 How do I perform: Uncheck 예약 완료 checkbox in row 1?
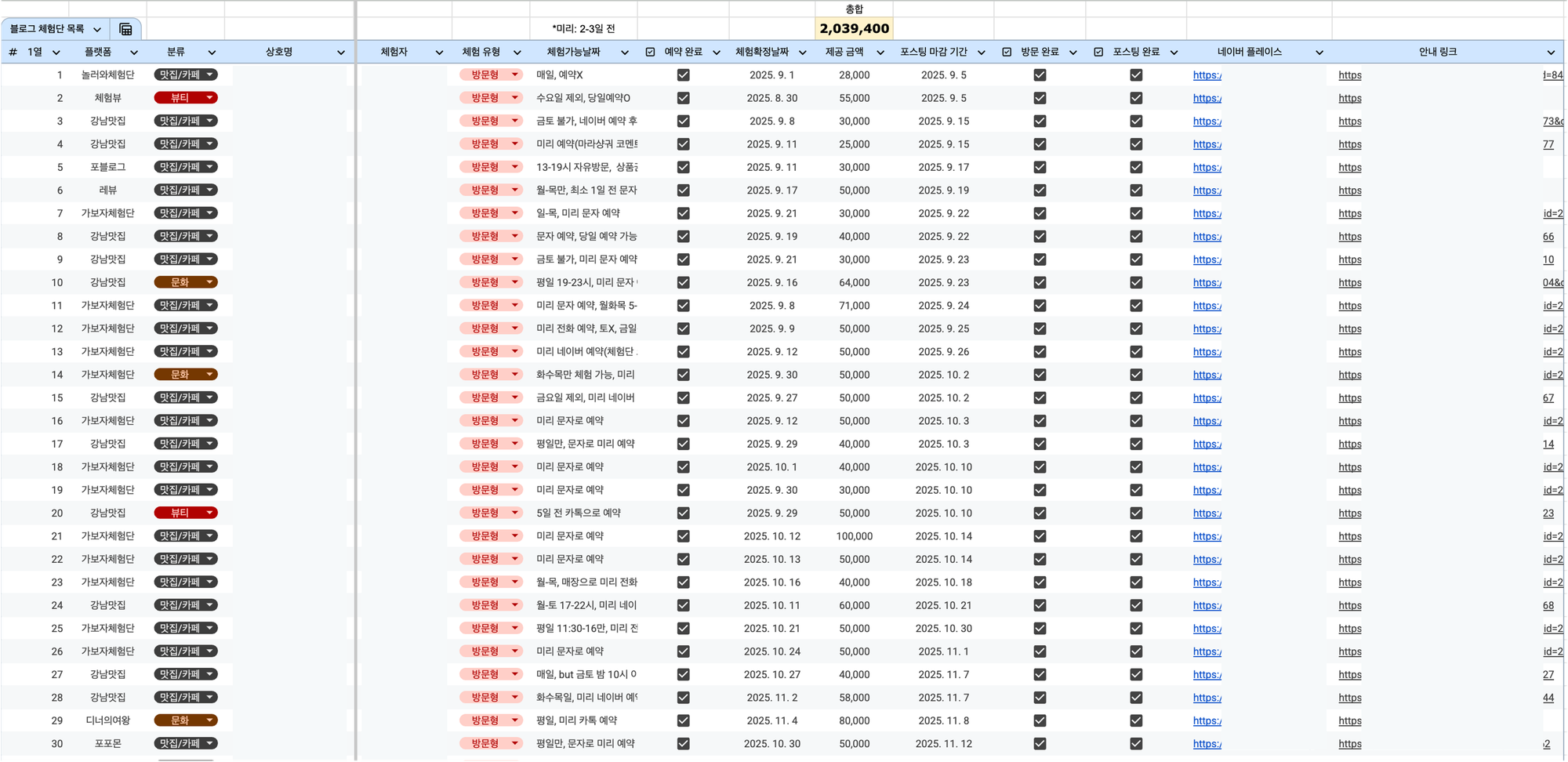[x=683, y=75]
